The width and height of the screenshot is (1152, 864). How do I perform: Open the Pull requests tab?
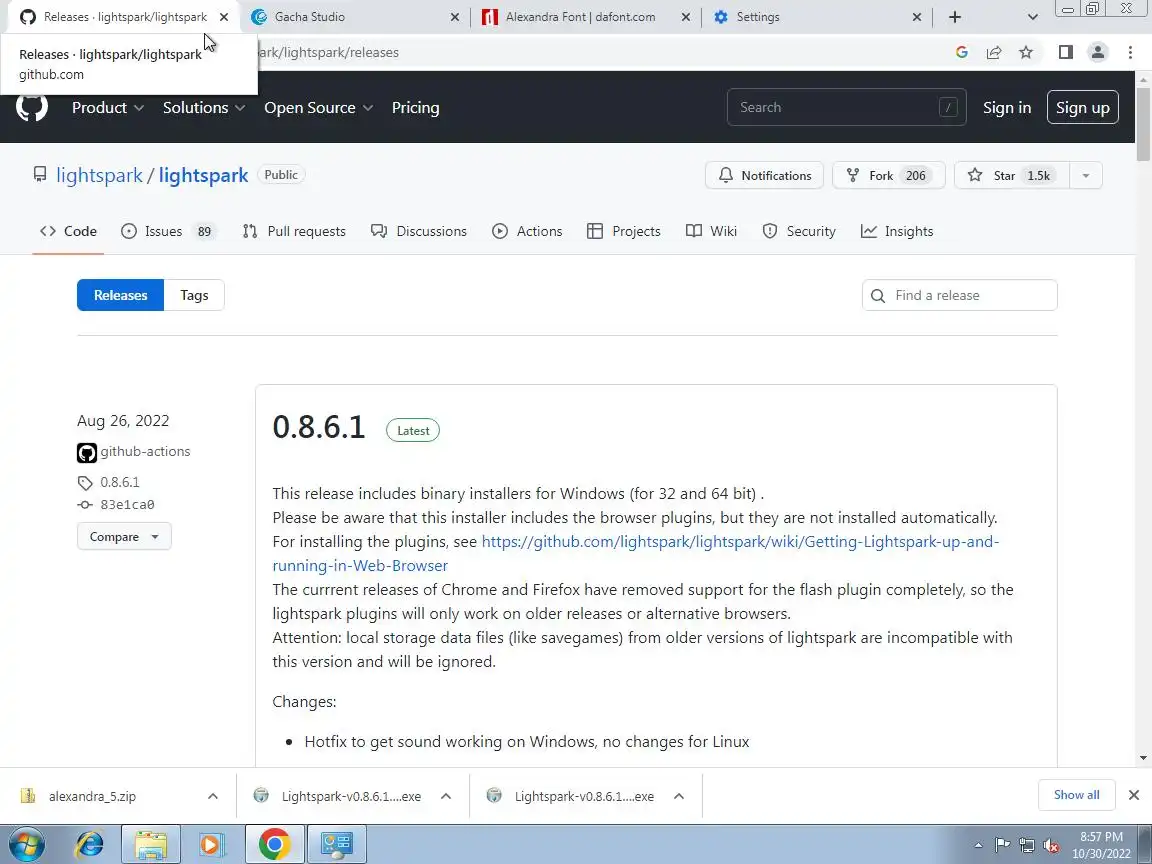tap(294, 231)
